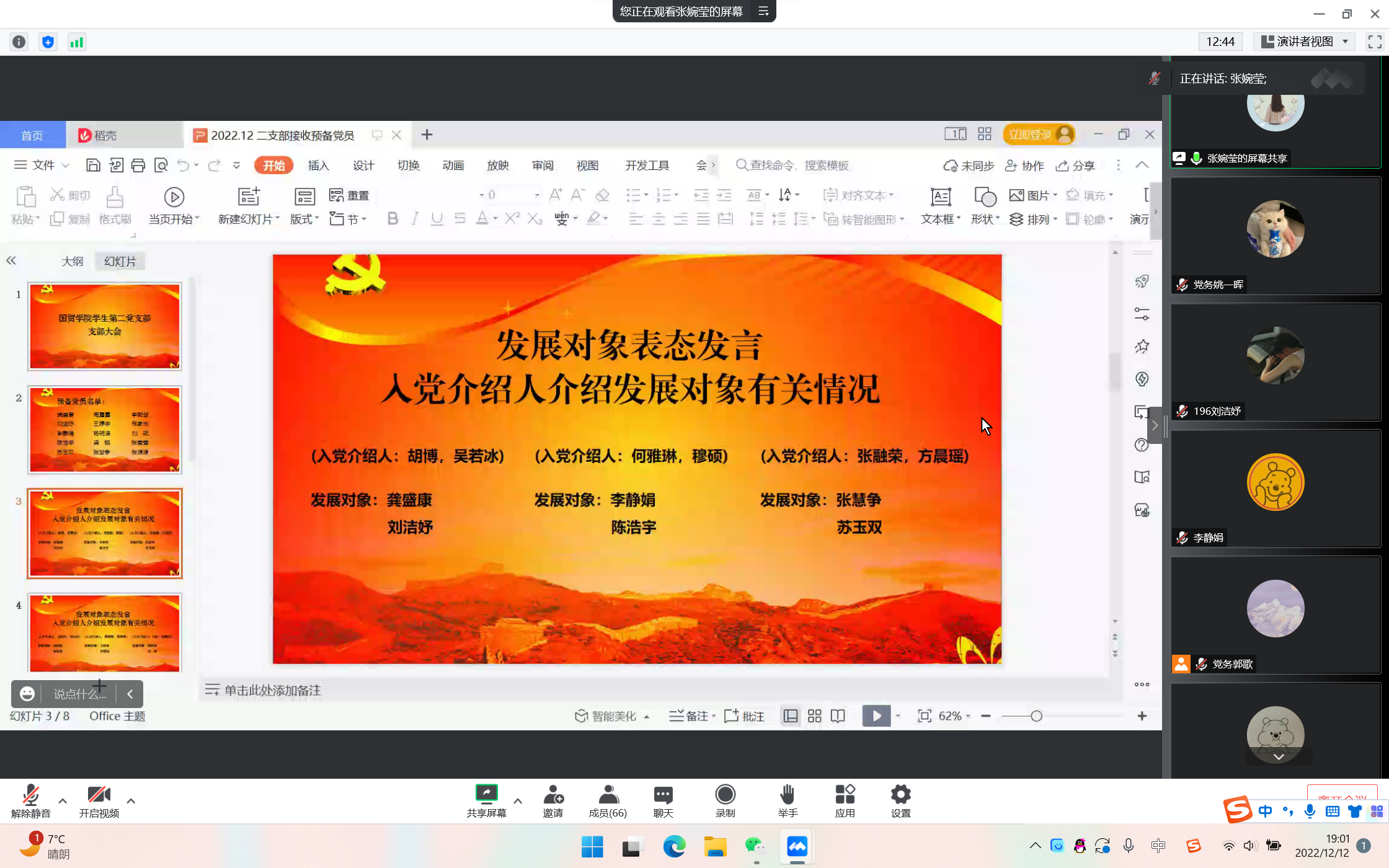Click the 协作 collaborate button
This screenshot has height=868, width=1389.
point(1024,166)
